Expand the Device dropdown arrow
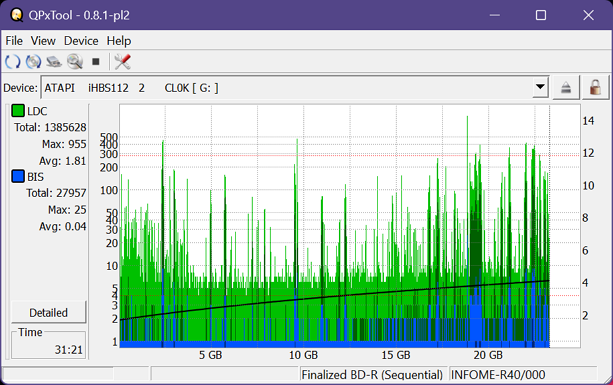Image resolution: width=613 pixels, height=385 pixels. tap(540, 87)
